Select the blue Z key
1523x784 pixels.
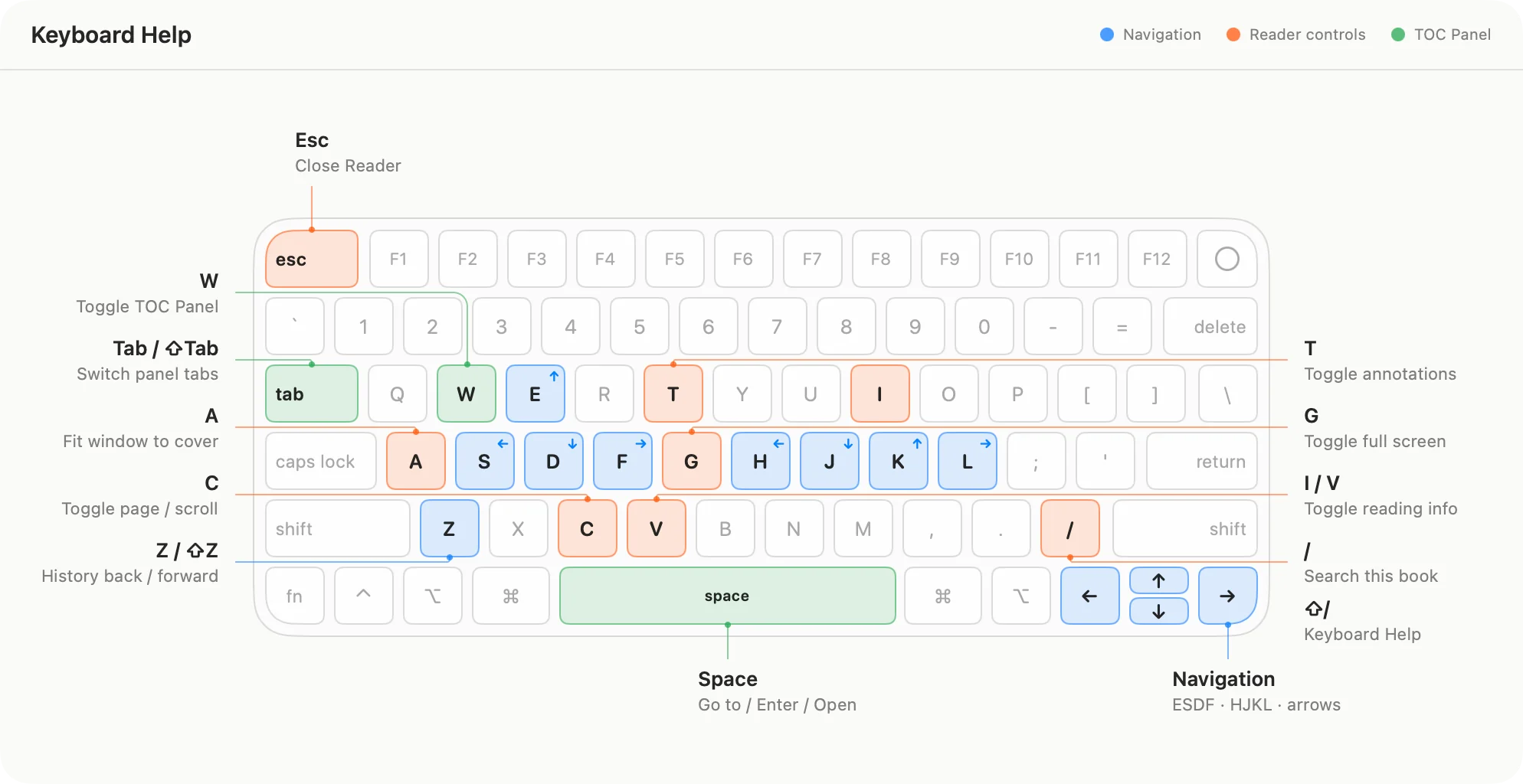(450, 528)
